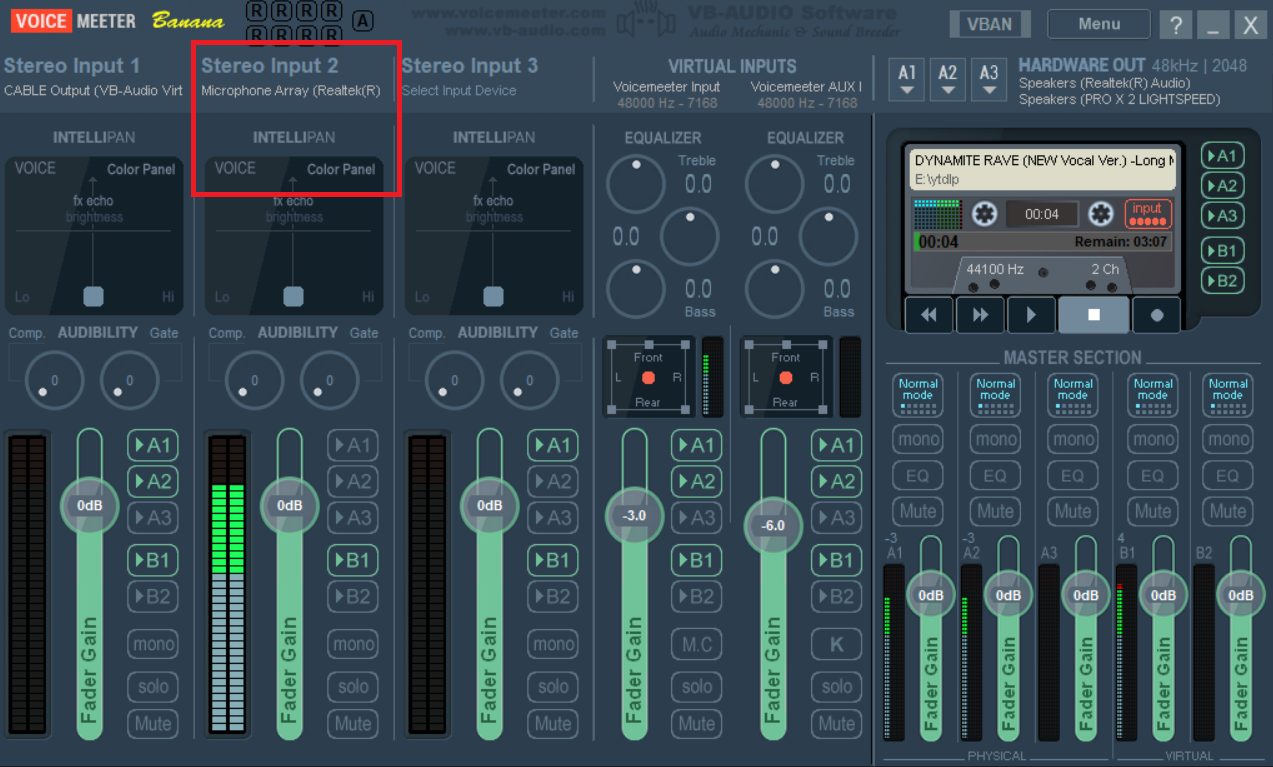Mute the Voicemeeter AUX strip
1273x767 pixels.
pyautogui.click(x=836, y=723)
